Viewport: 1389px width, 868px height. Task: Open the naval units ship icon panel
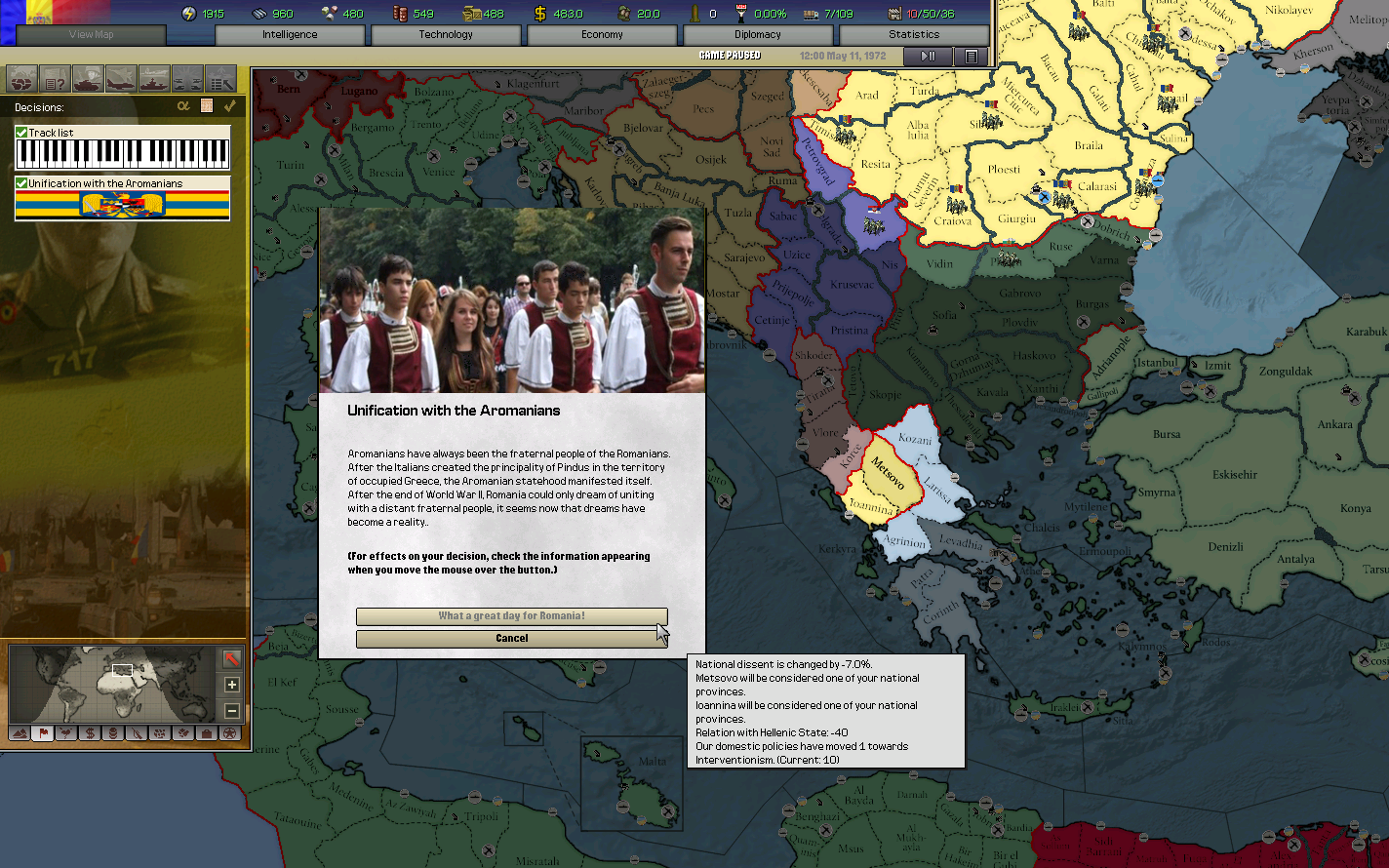click(154, 78)
